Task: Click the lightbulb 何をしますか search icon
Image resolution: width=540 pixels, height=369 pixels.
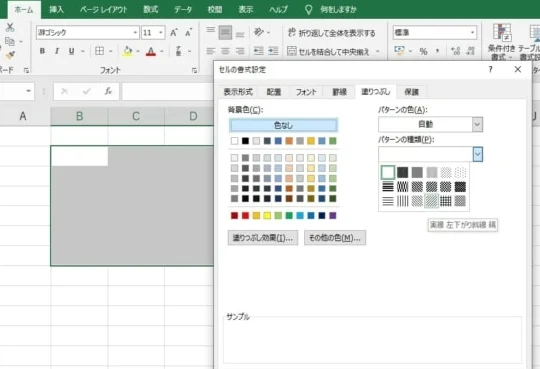Action: point(309,9)
